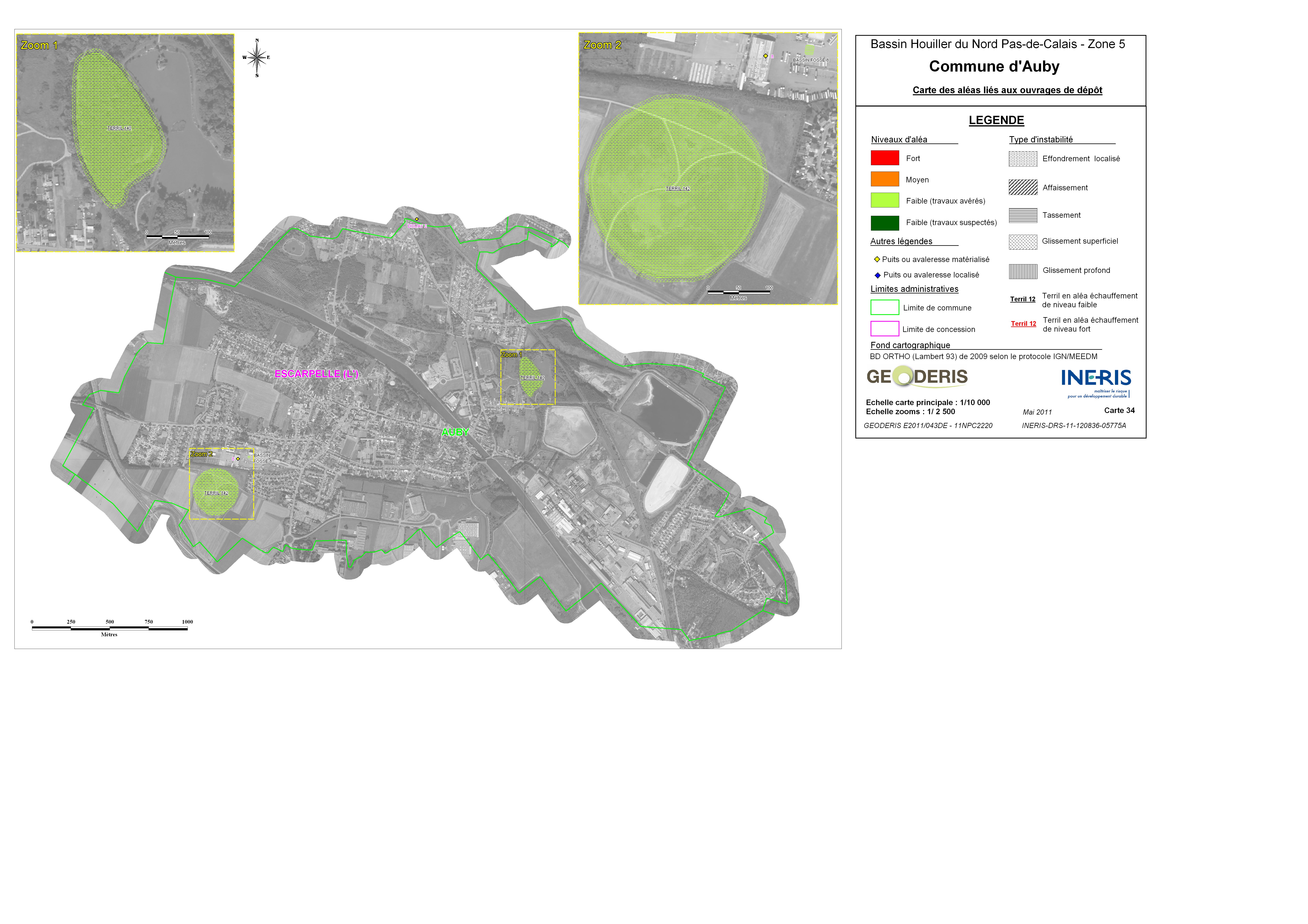Click the Zoom 2 dashed box on main map
This screenshot has height=924, width=1308.
[x=222, y=484]
